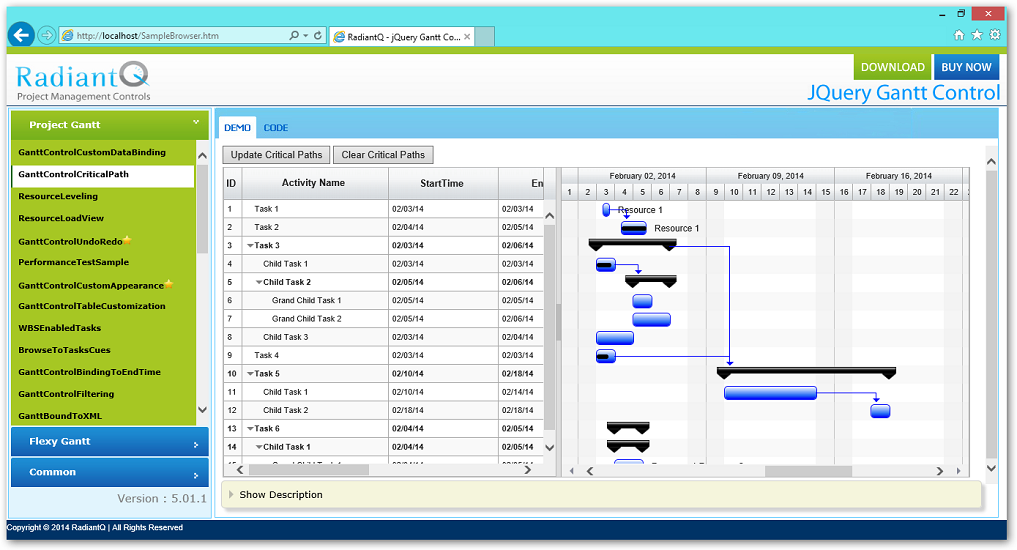
Task: Click Task 5 start date 02/10/14
Action: (407, 374)
